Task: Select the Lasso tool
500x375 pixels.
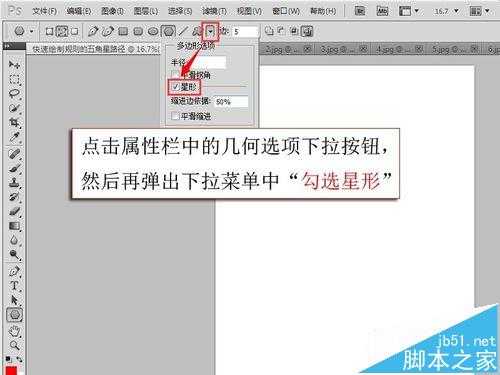Action: pos(14,94)
